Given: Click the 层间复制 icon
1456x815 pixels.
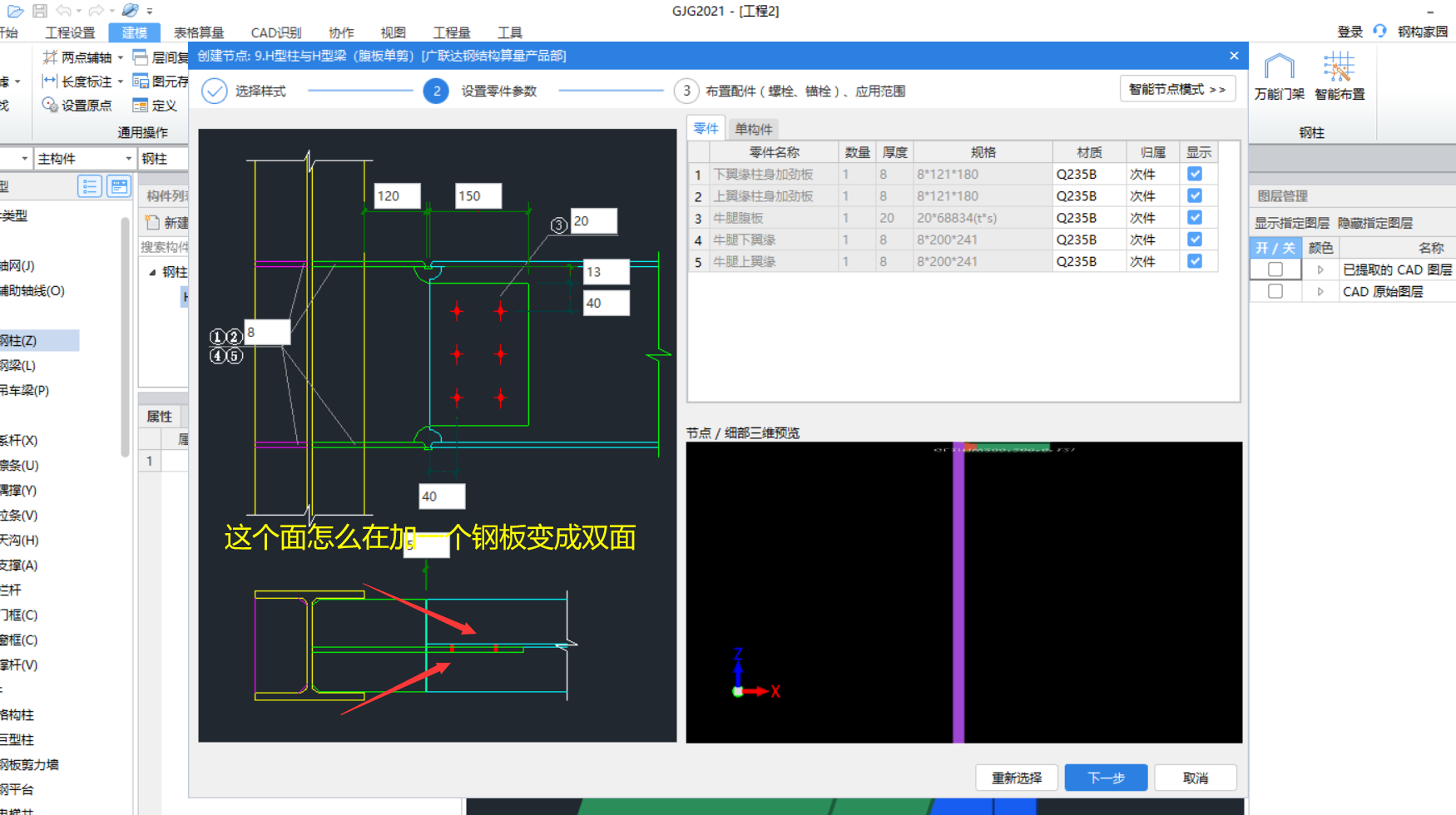Looking at the screenshot, I should click(x=141, y=57).
